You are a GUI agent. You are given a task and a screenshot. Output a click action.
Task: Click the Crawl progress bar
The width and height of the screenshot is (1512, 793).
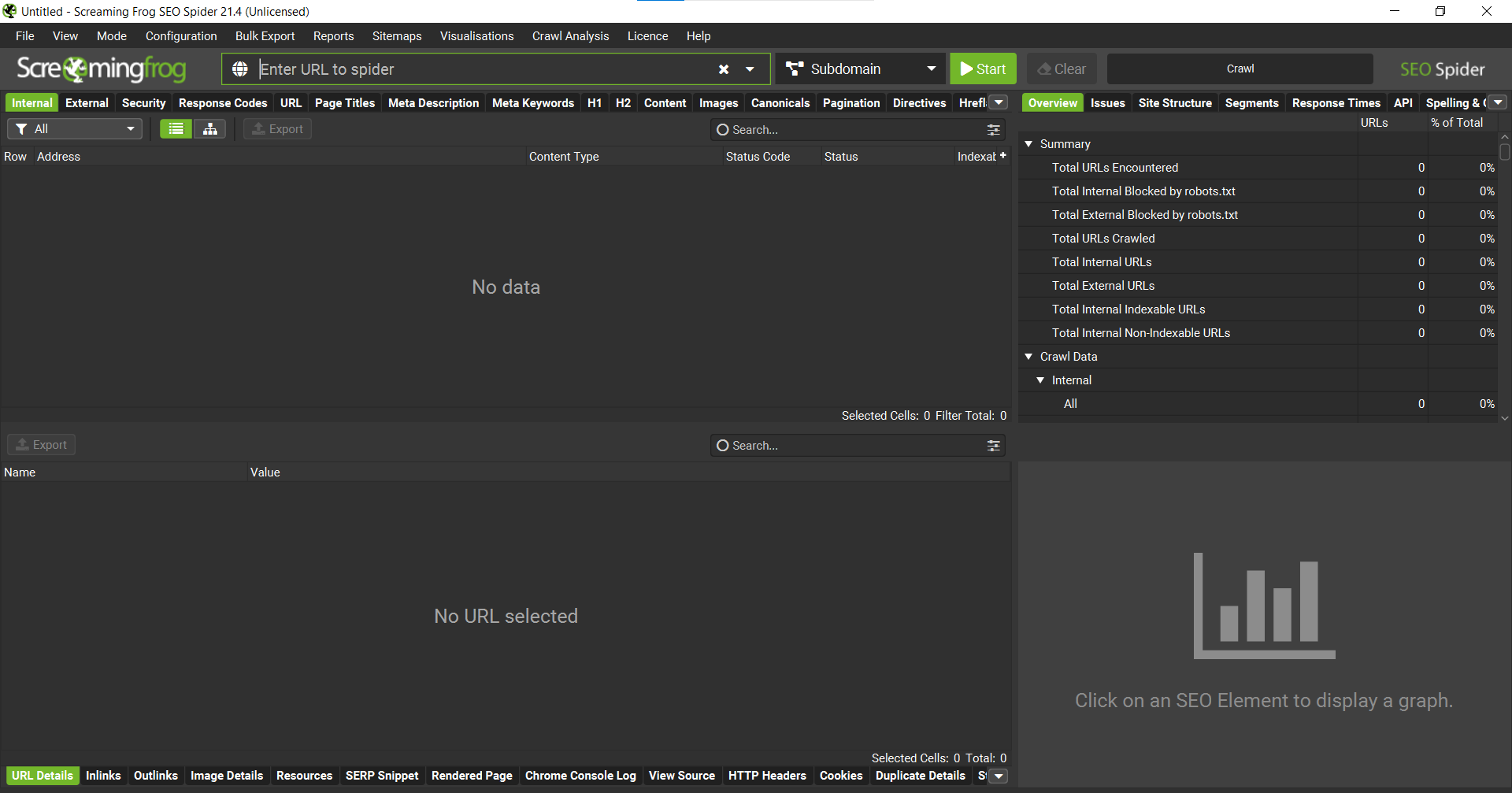1240,69
